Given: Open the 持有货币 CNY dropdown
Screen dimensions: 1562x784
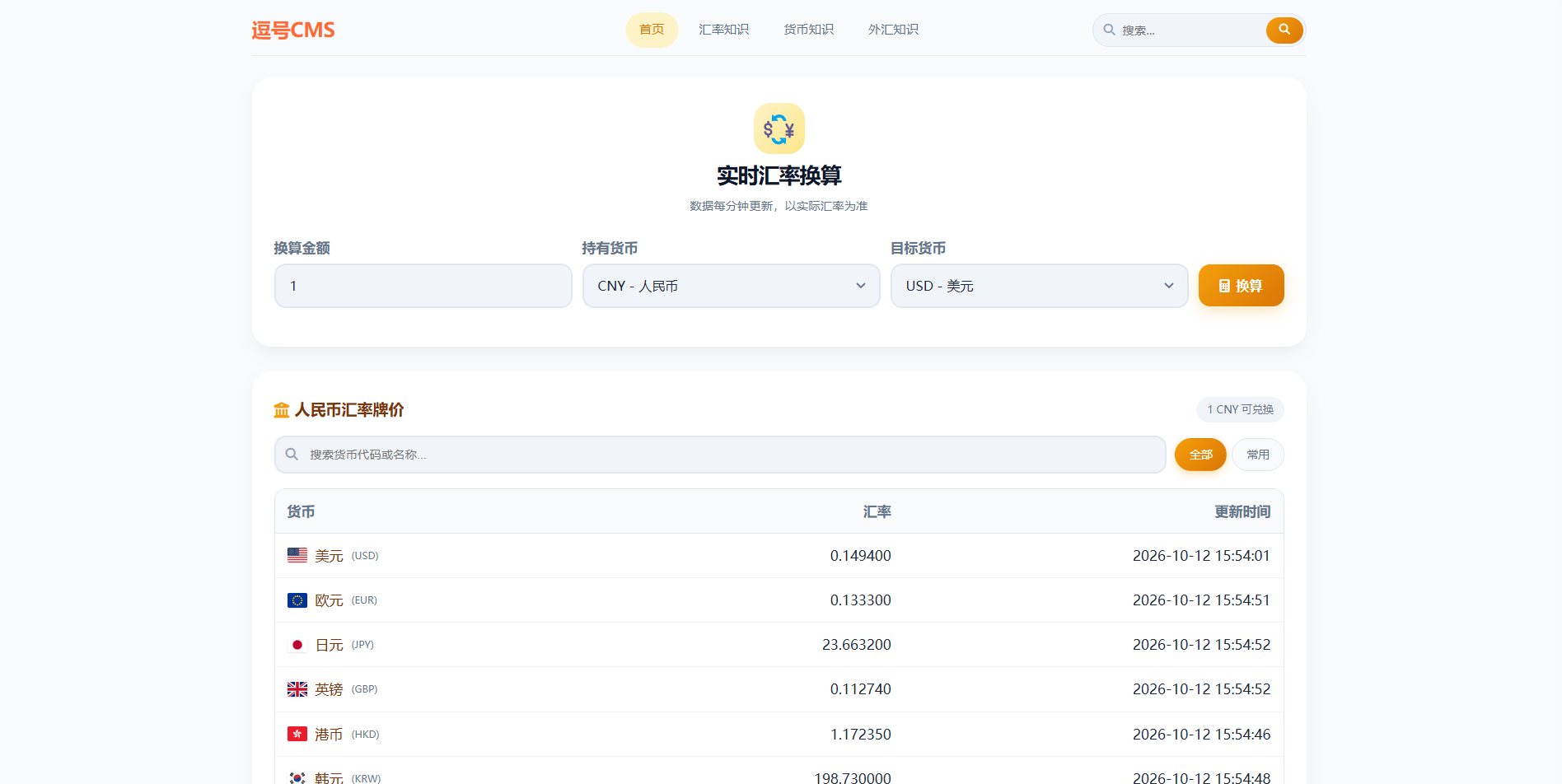Looking at the screenshot, I should coord(732,286).
